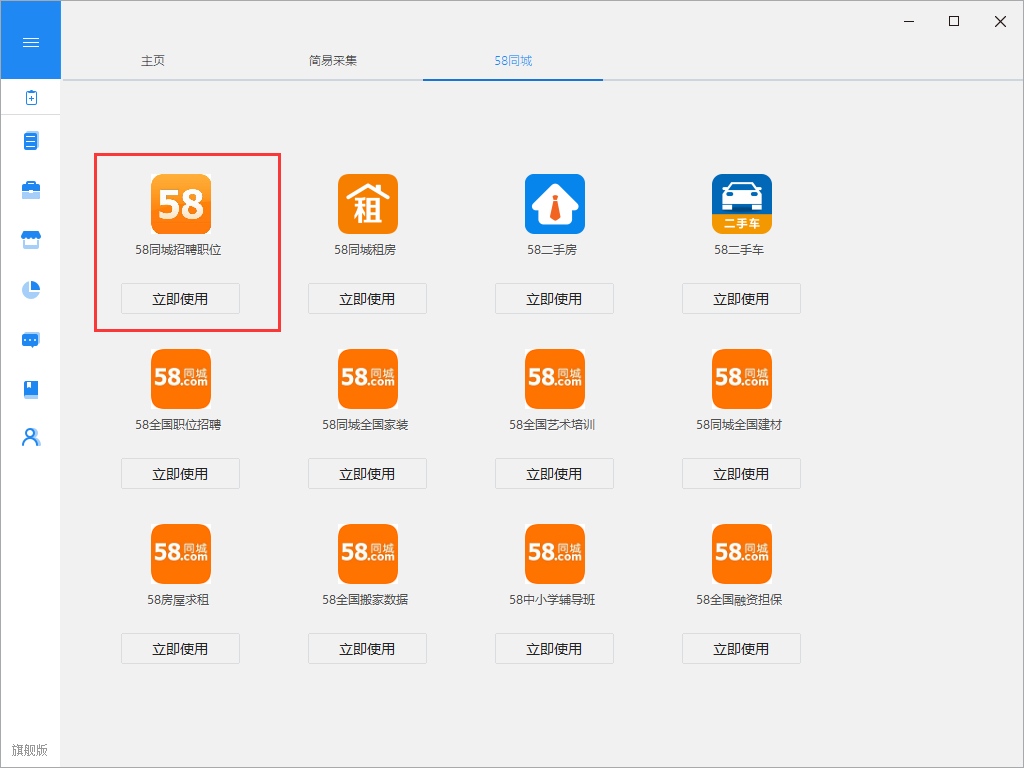1024x768 pixels.
Task: Click the 58全国搬家数据 template icon
Action: click(x=368, y=554)
